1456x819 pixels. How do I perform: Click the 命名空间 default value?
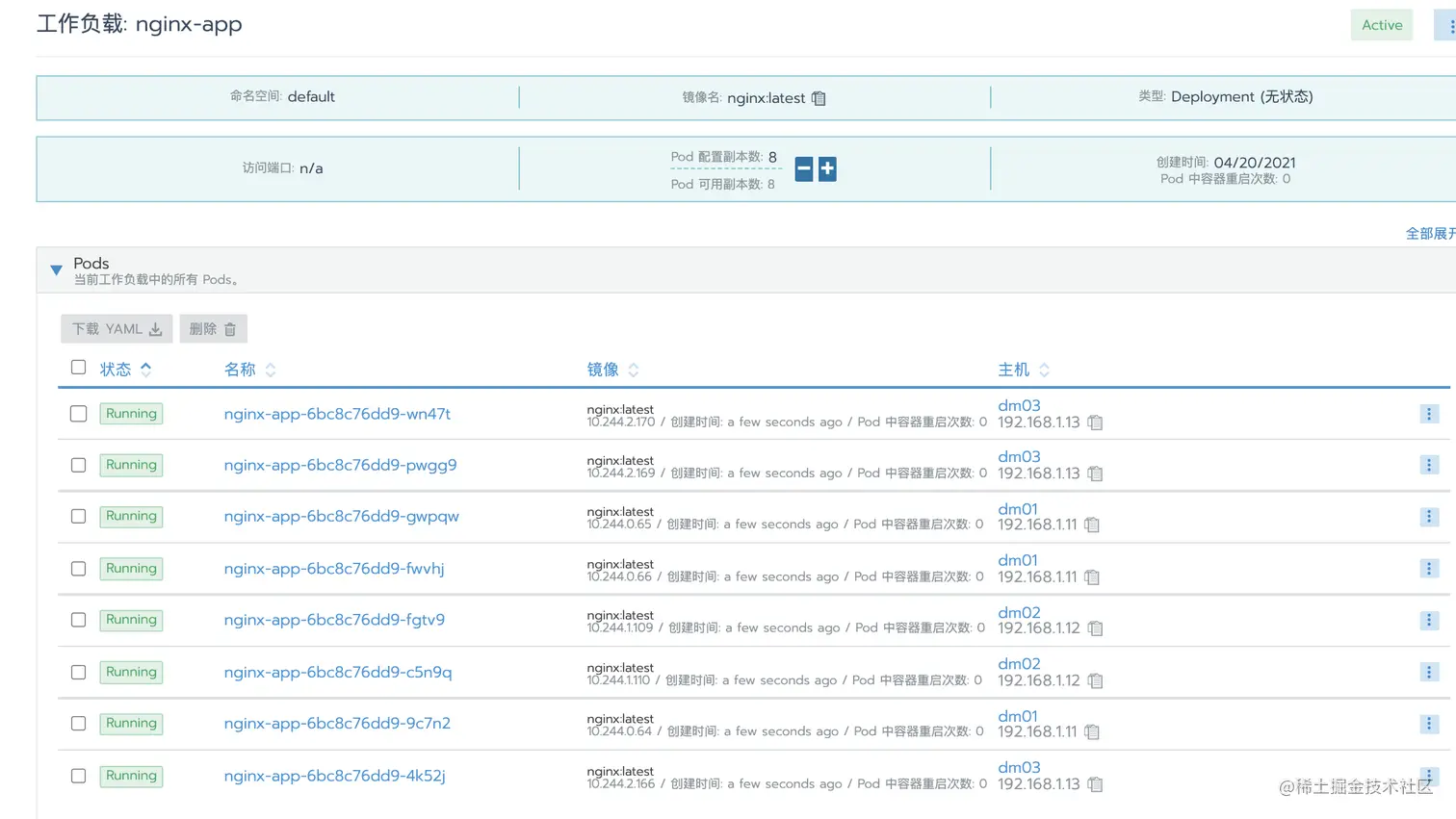click(311, 97)
